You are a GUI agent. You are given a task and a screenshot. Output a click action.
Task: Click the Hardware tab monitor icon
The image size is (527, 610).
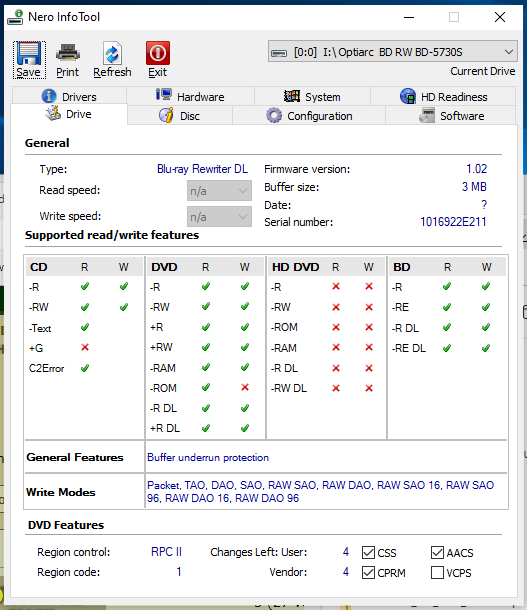[164, 95]
